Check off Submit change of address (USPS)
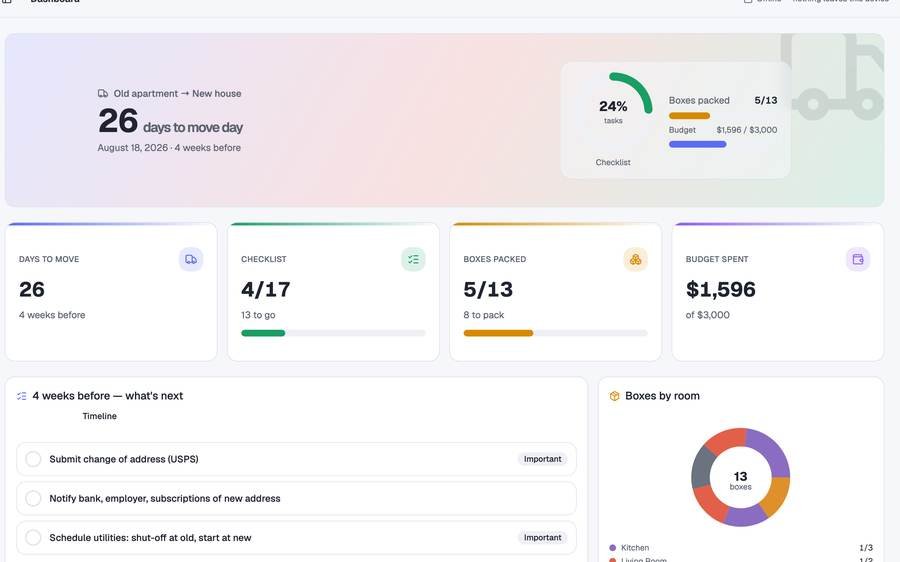The height and width of the screenshot is (562, 900). coord(33,459)
